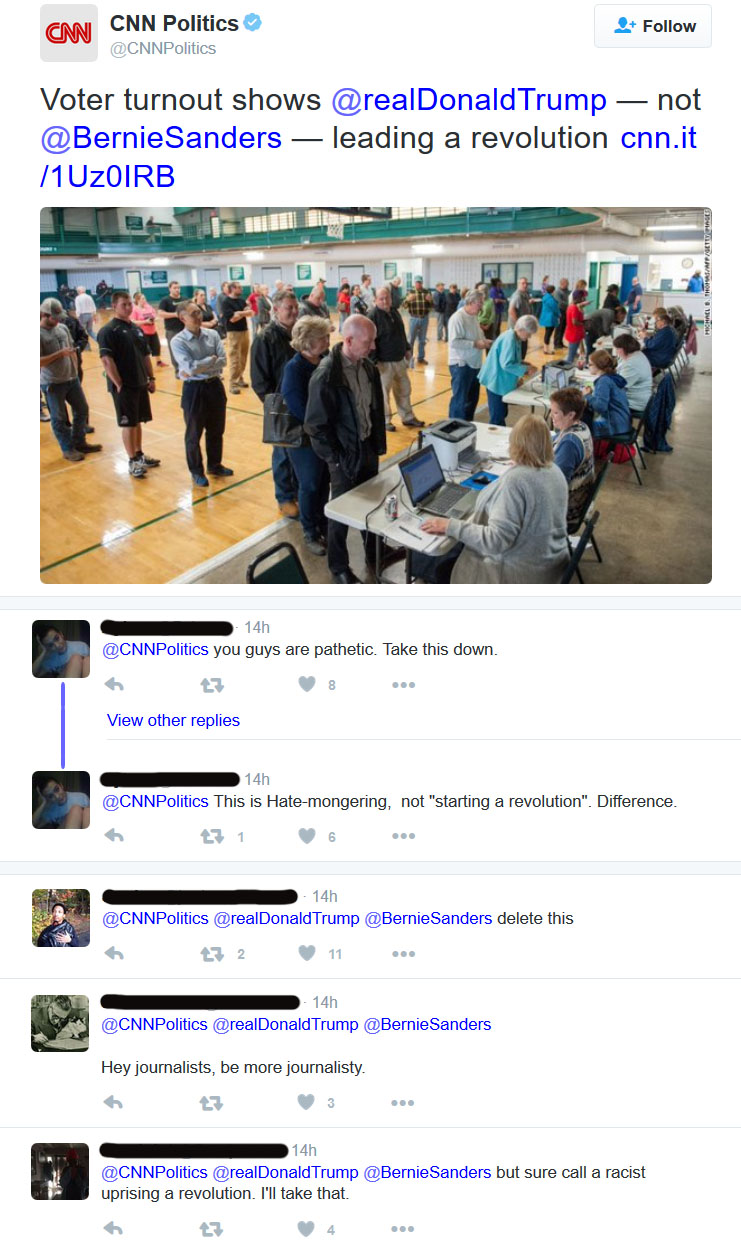Retweet the Hate-mongering tweet
The height and width of the screenshot is (1249, 741).
click(212, 836)
